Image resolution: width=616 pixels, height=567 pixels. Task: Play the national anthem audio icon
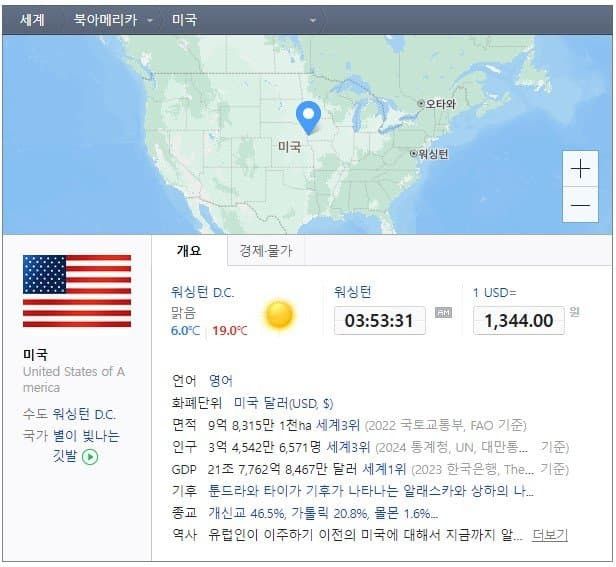pos(90,456)
